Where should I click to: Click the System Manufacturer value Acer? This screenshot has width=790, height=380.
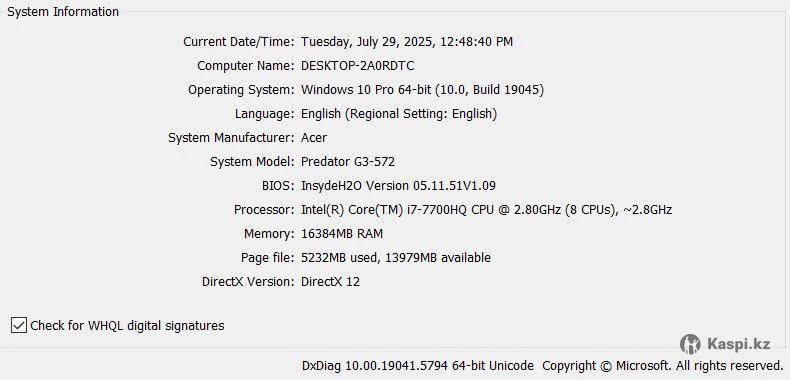point(314,138)
